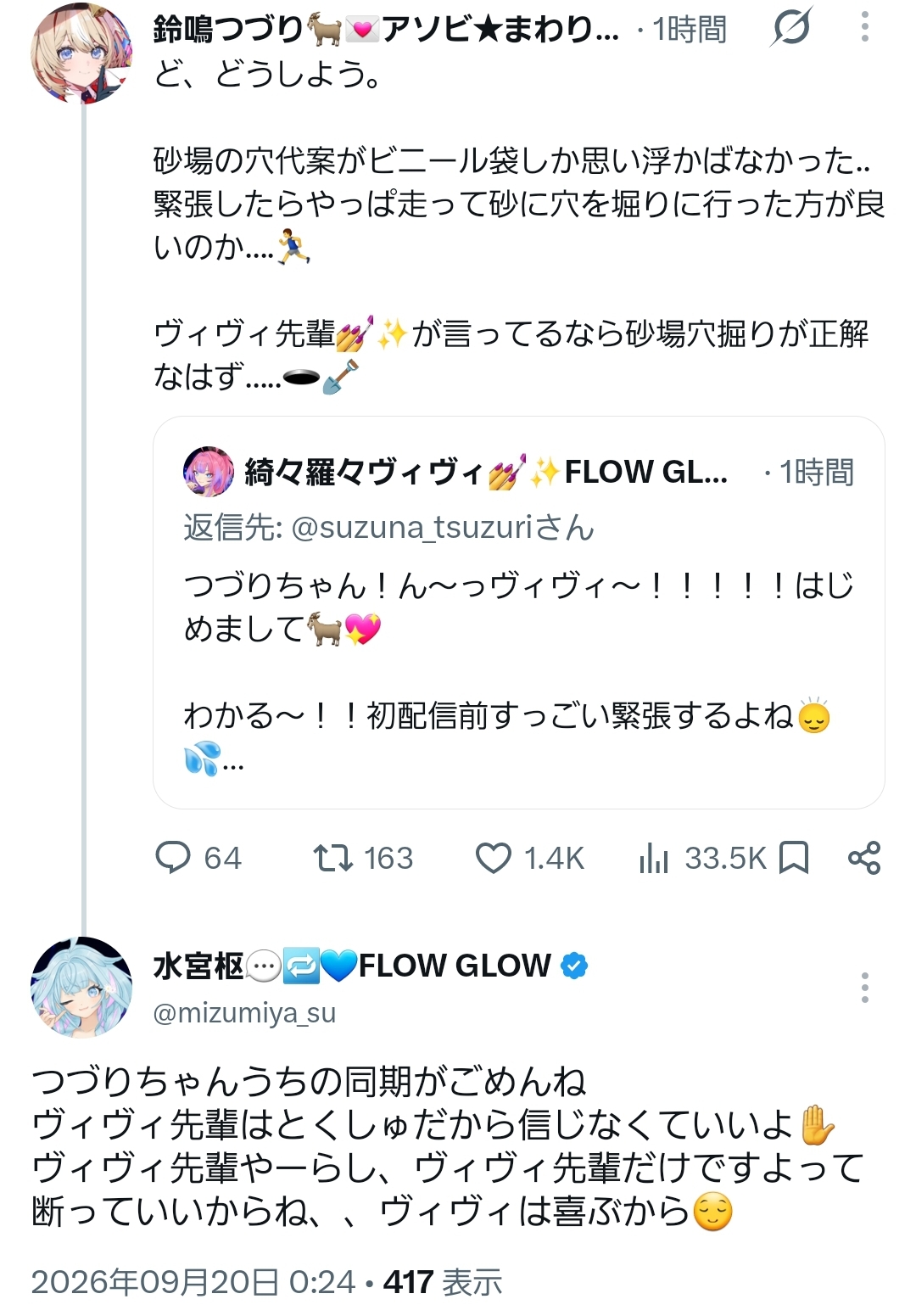Open the three-dot menu on the top post
The height and width of the screenshot is (1316, 916).
pos(864,27)
